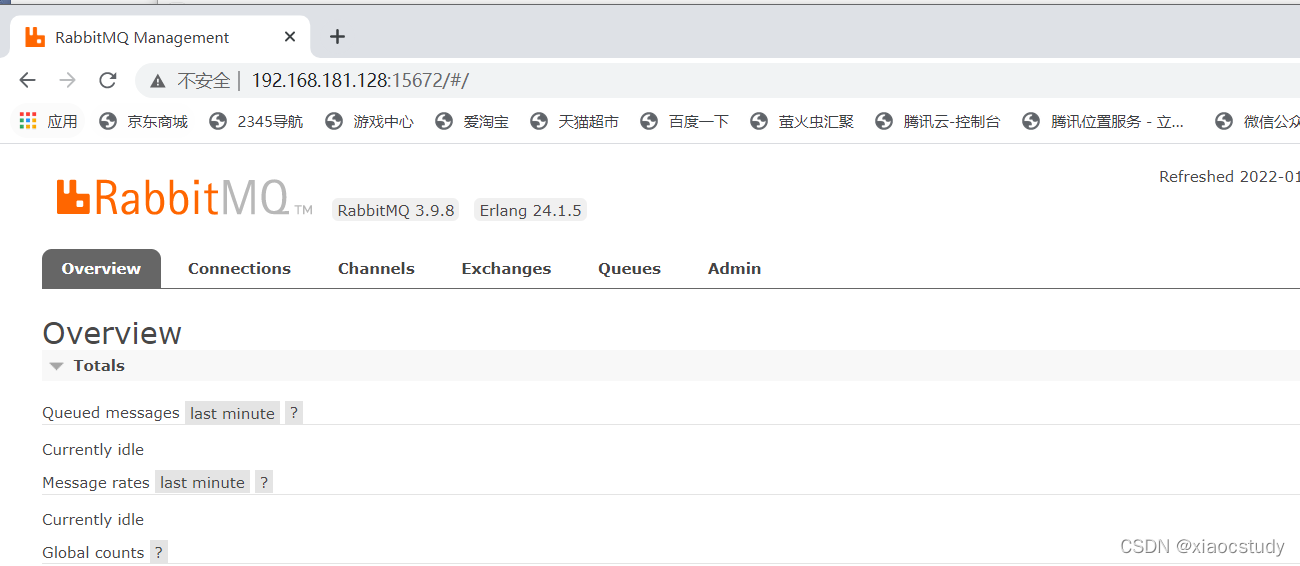Open the 天猫超市 bookmark
The height and width of the screenshot is (566, 1300).
pos(574,121)
